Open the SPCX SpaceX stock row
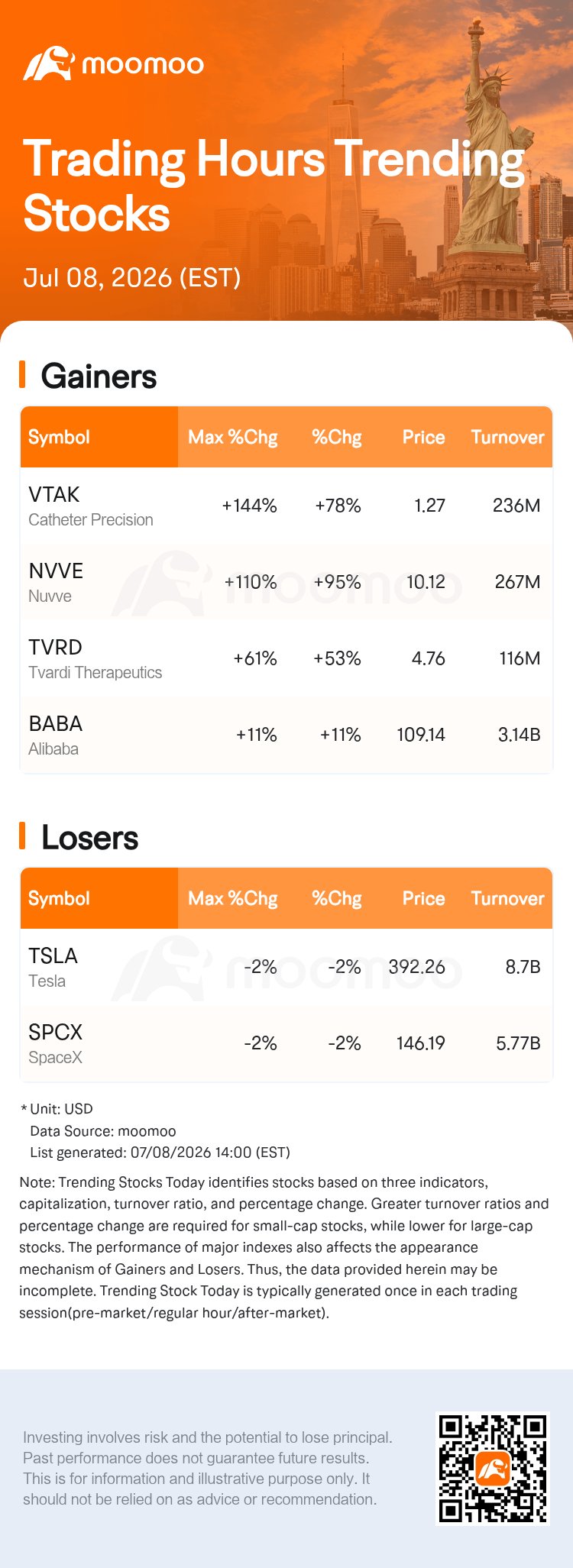The height and width of the screenshot is (1568, 573). tap(286, 1043)
